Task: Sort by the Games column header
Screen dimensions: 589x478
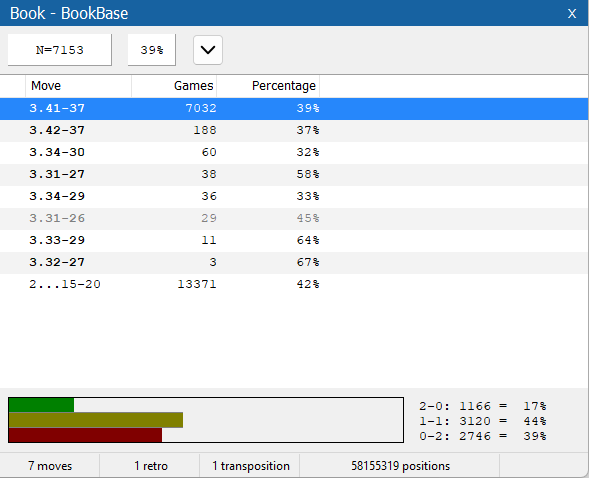Action: [174, 86]
